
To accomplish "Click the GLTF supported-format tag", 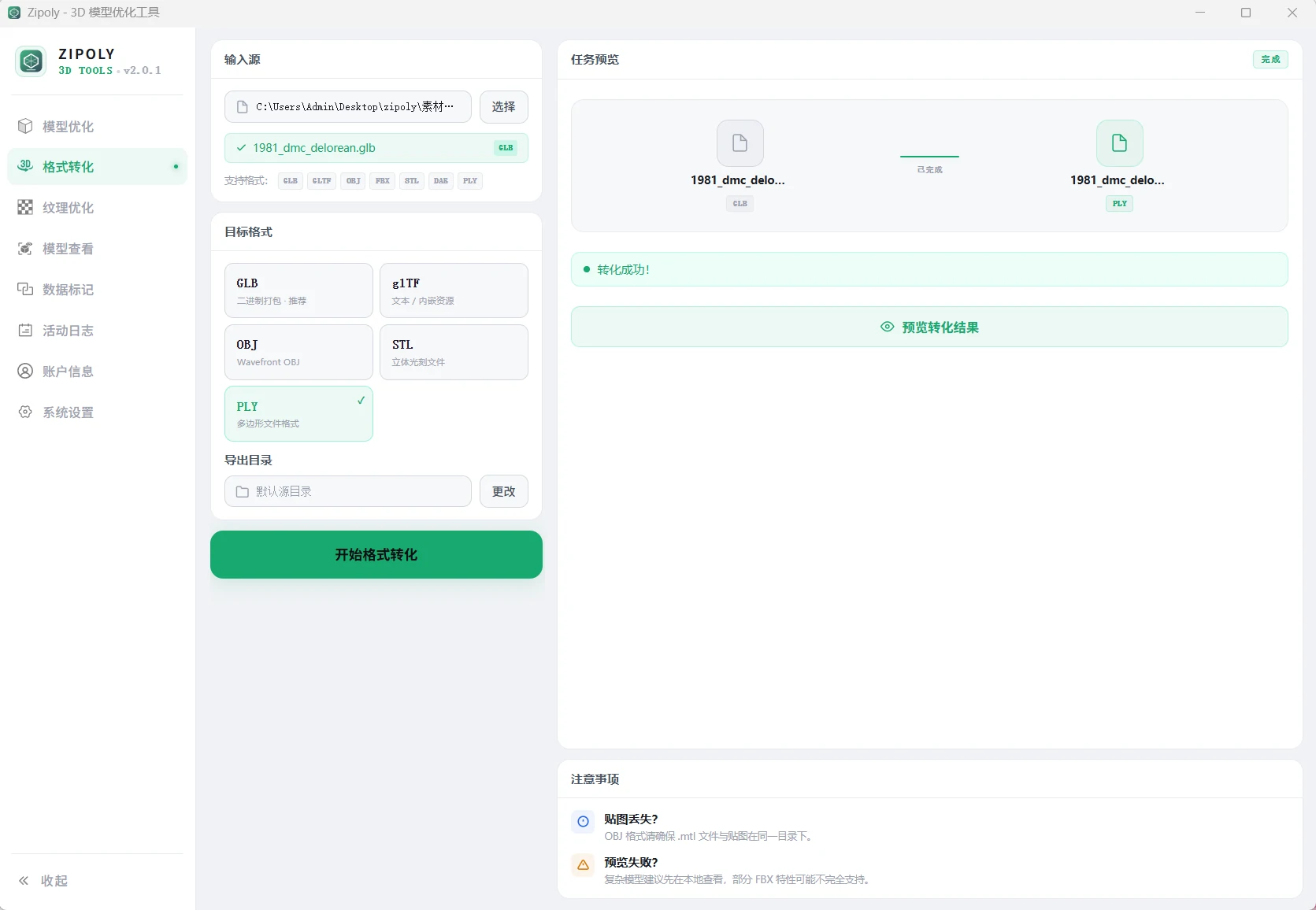I will [x=321, y=181].
